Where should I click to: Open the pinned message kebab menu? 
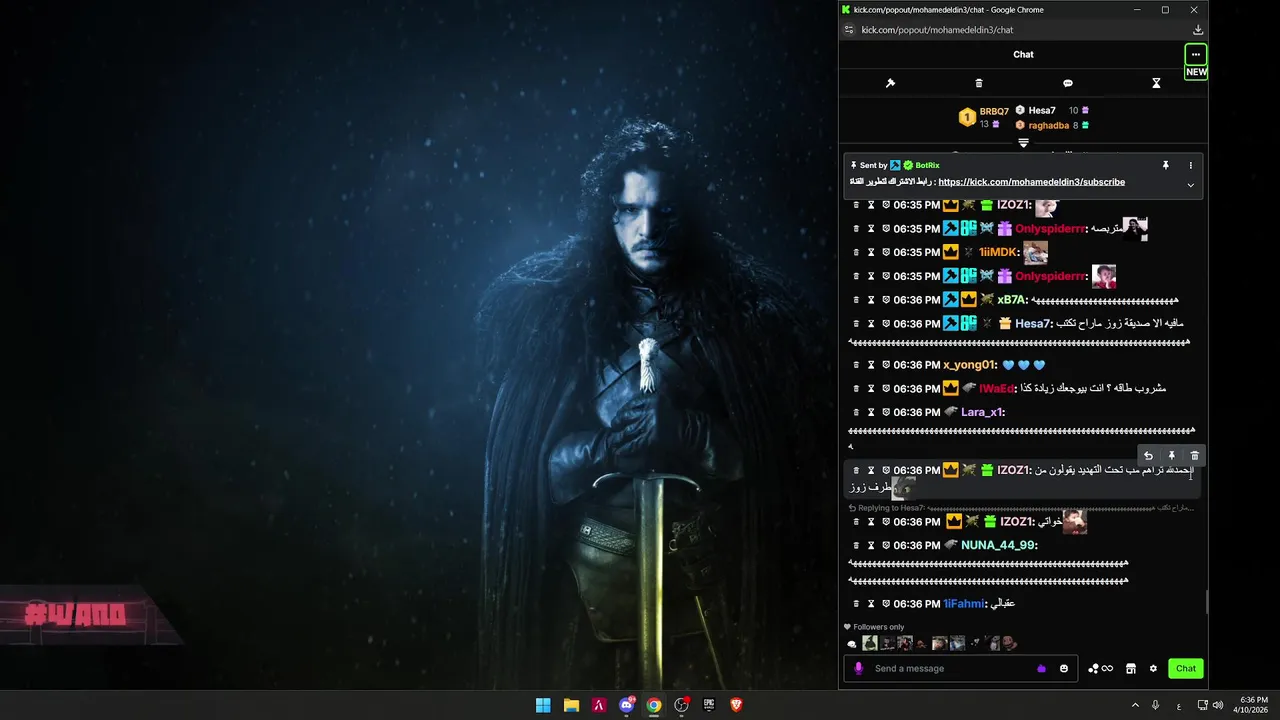pos(1190,165)
